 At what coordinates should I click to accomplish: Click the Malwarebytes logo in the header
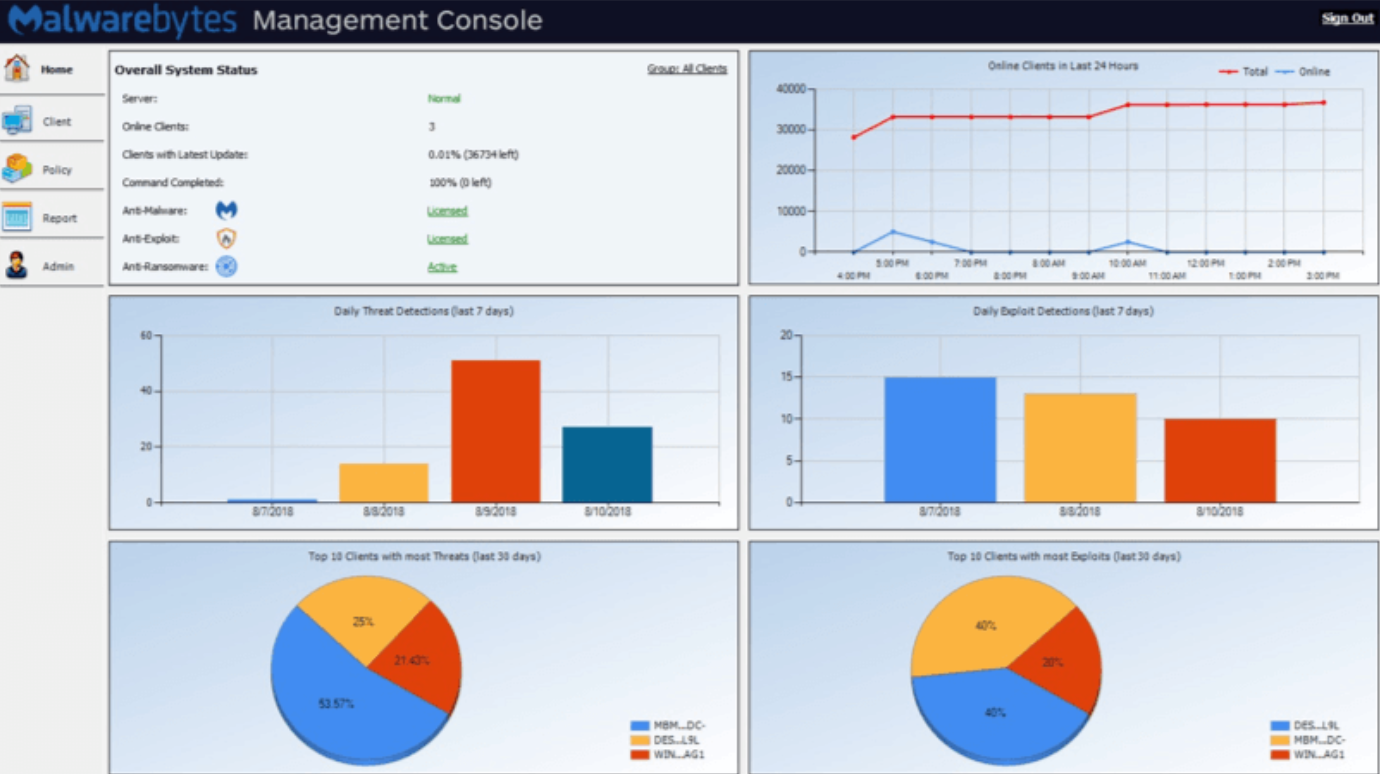(120, 19)
